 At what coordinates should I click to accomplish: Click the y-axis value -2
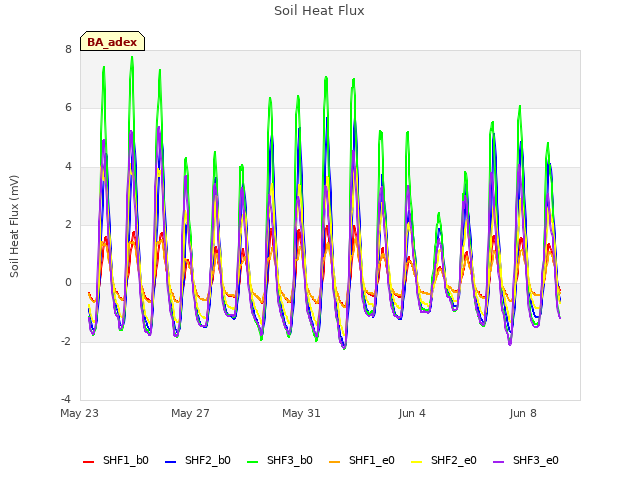point(66,341)
